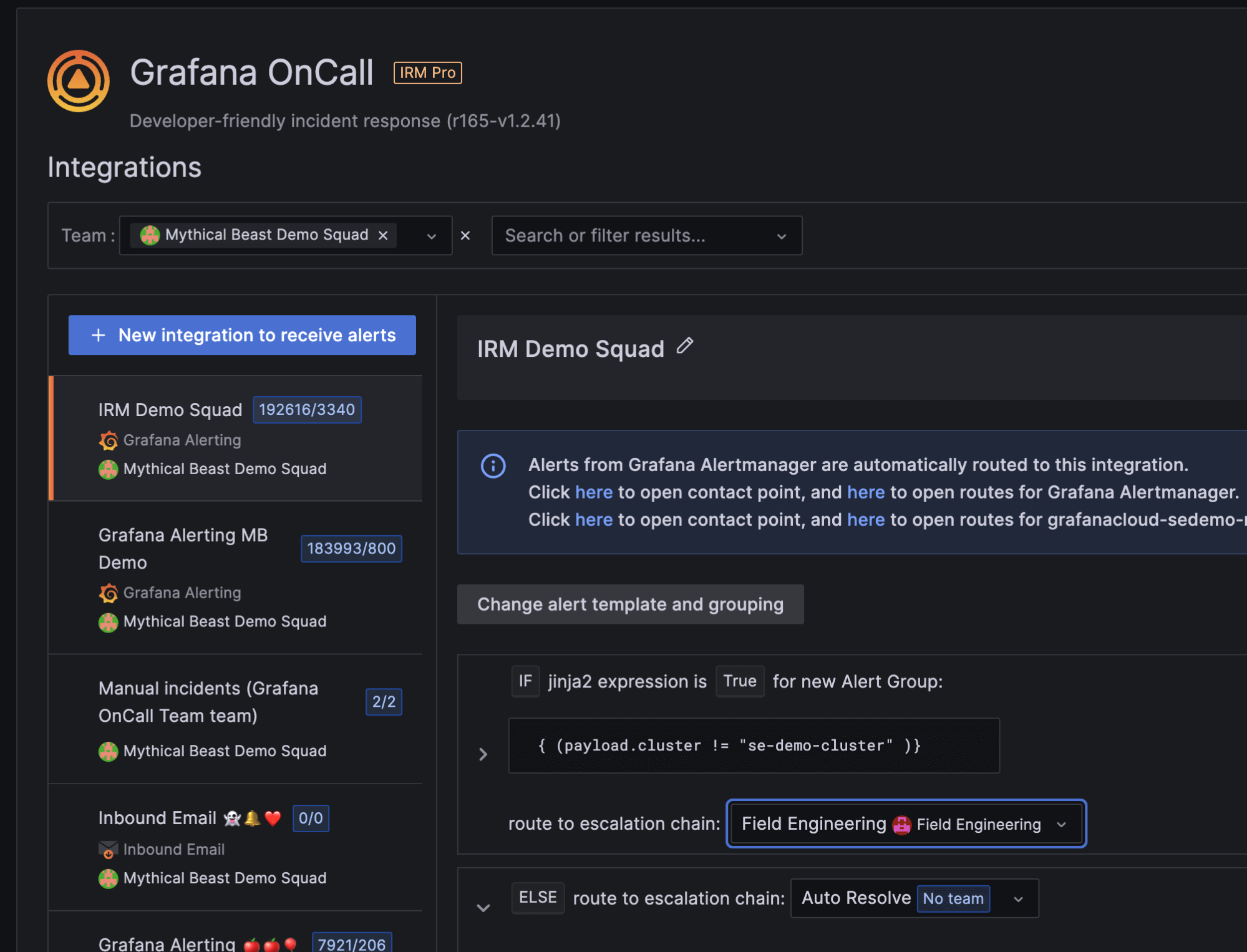Expand the IF route rule details
The width and height of the screenshot is (1247, 952).
coord(483,754)
